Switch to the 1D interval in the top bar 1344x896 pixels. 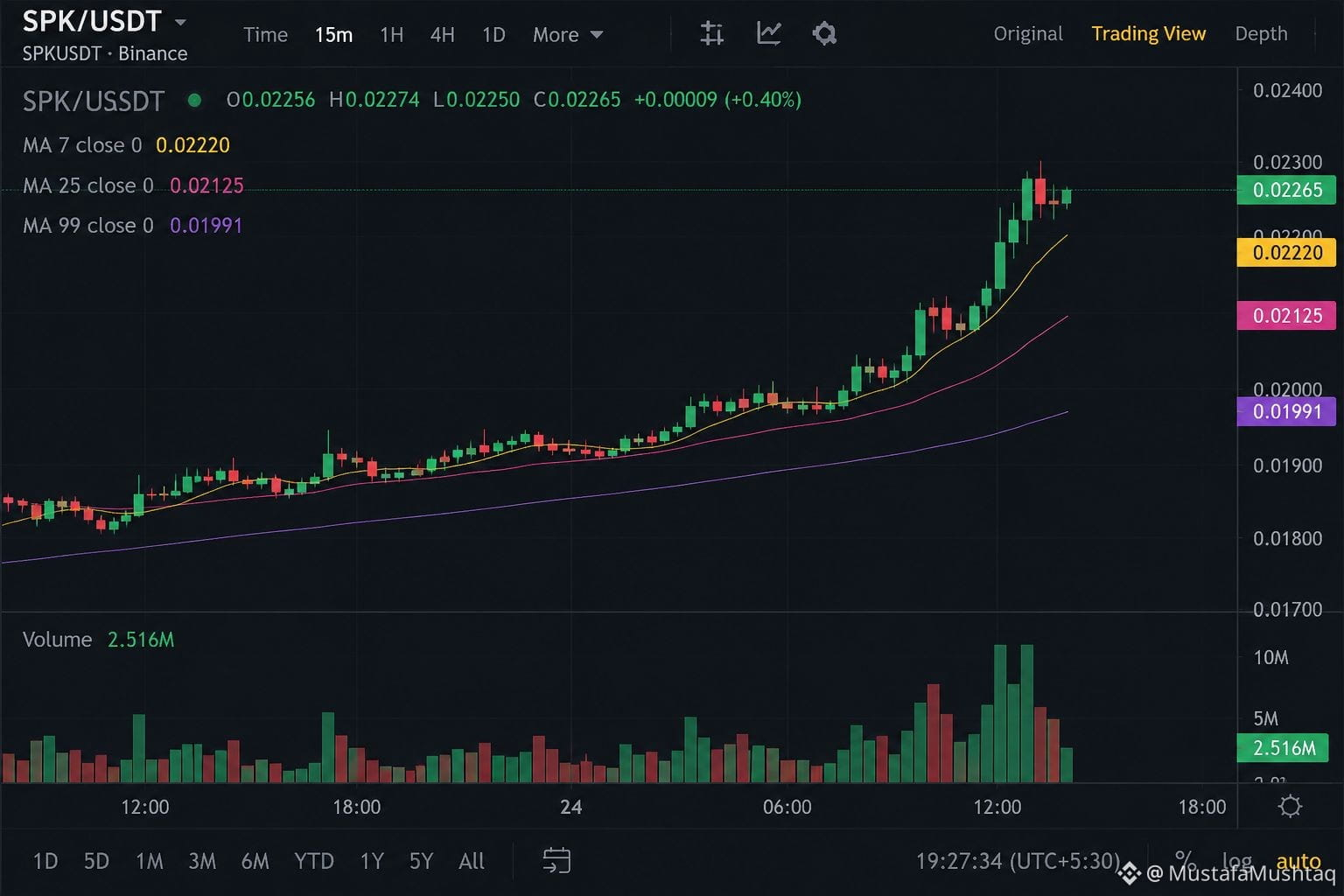pyautogui.click(x=493, y=35)
